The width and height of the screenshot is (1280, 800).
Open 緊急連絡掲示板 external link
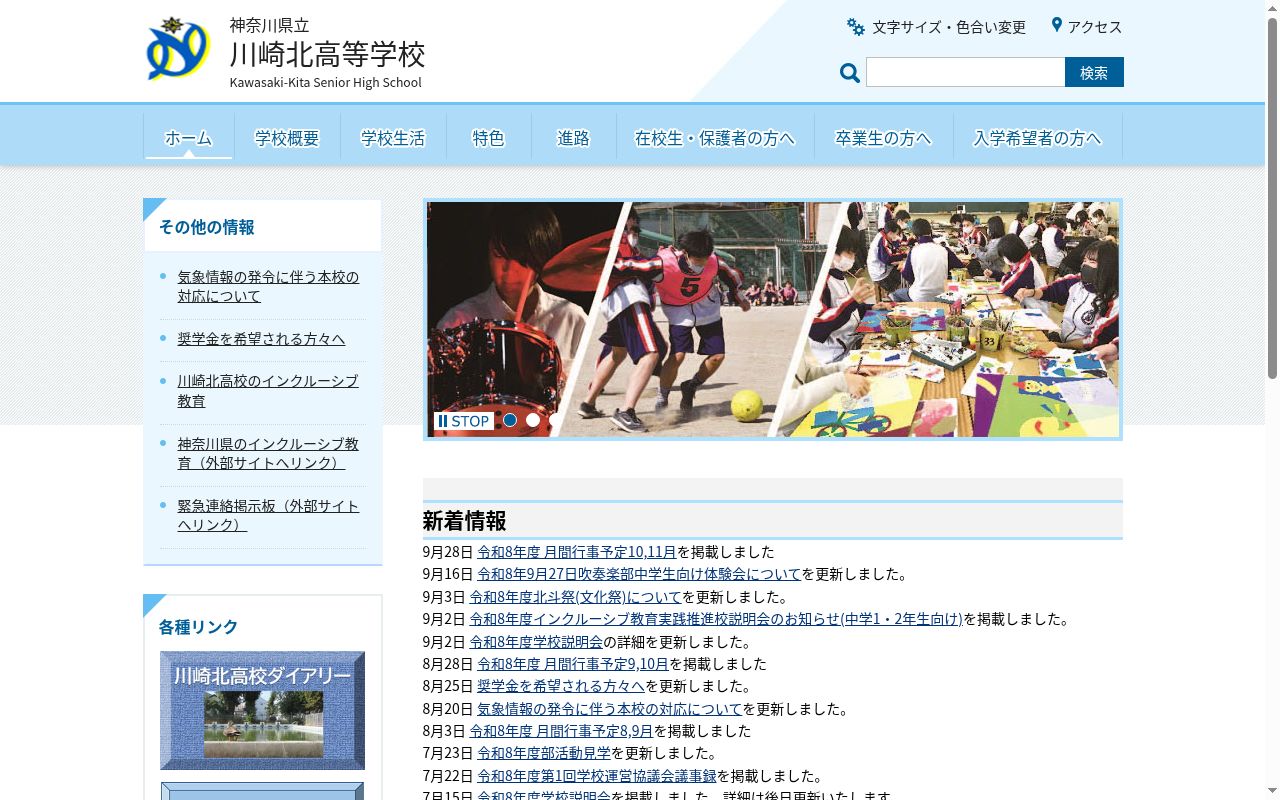268,515
